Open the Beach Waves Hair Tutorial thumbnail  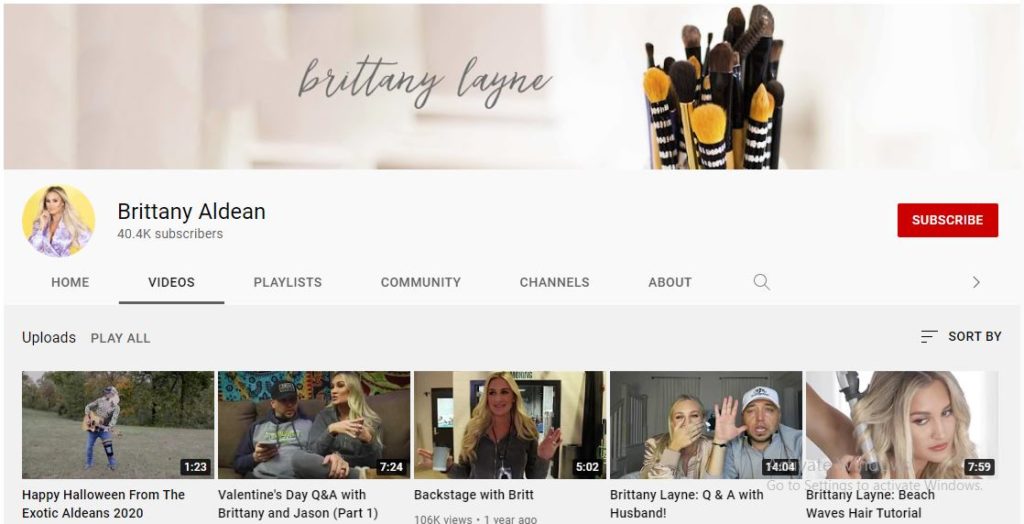tap(902, 425)
